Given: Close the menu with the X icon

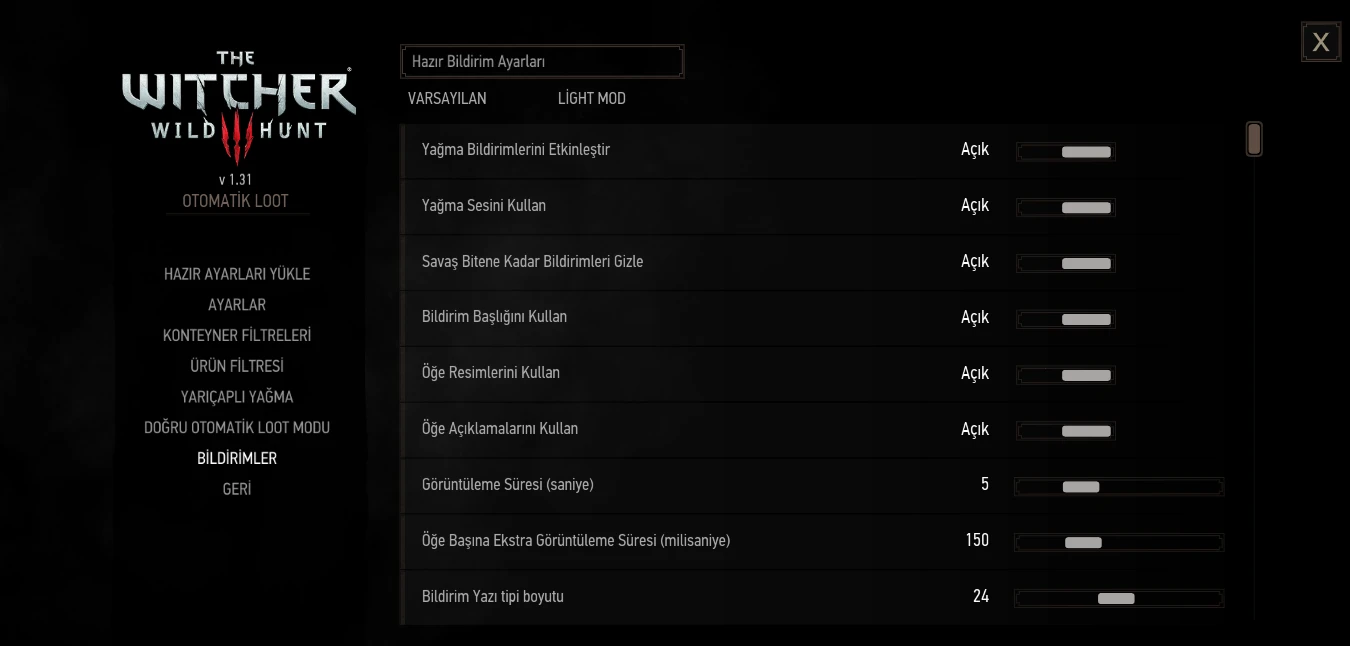Looking at the screenshot, I should [1321, 42].
